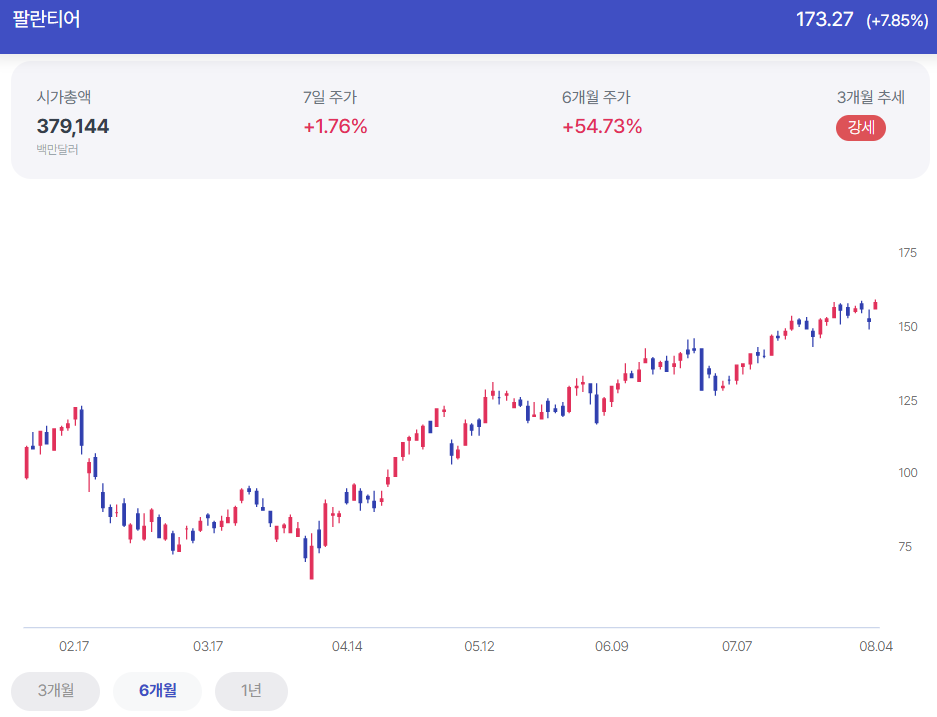937x717 pixels.
Task: Click the 시가총액 label
Action: pyautogui.click(x=64, y=97)
